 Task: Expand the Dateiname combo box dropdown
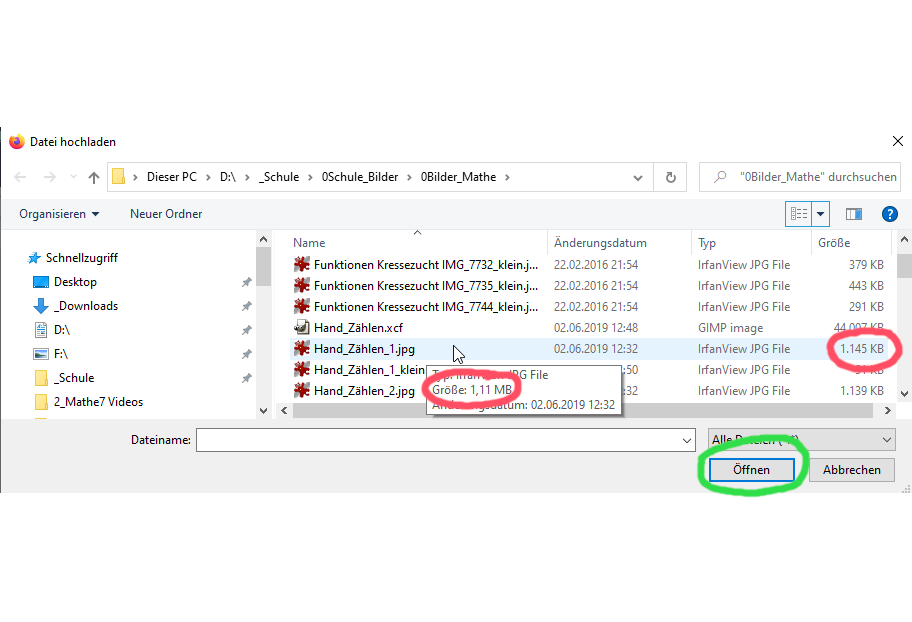click(686, 440)
